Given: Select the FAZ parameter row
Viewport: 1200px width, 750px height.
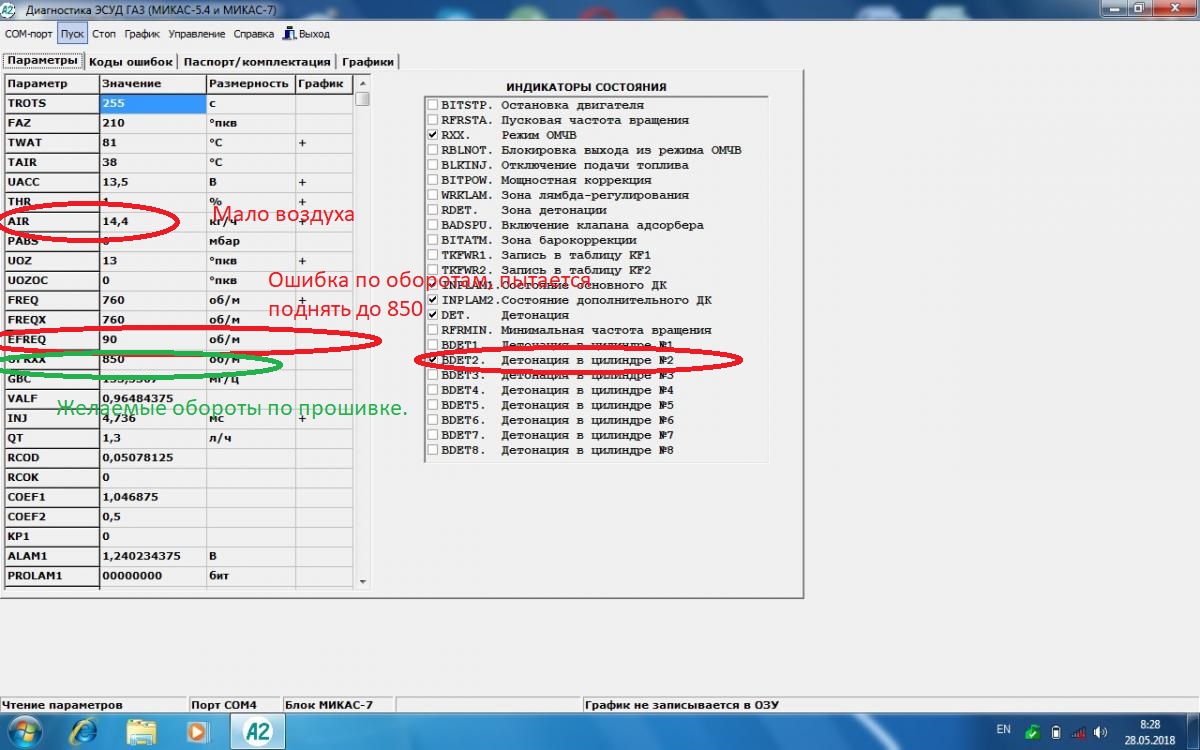Looking at the screenshot, I should click(178, 123).
